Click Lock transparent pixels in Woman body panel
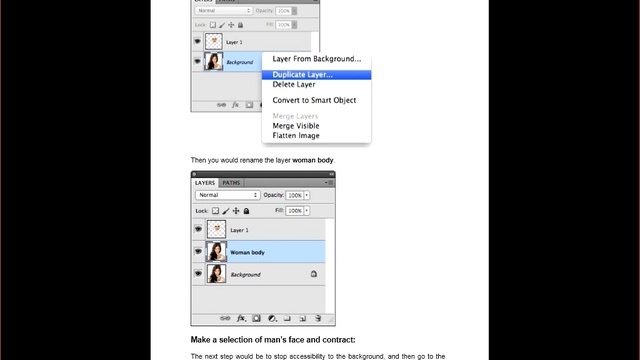Viewport: 640px width, 360px height. [x=215, y=211]
